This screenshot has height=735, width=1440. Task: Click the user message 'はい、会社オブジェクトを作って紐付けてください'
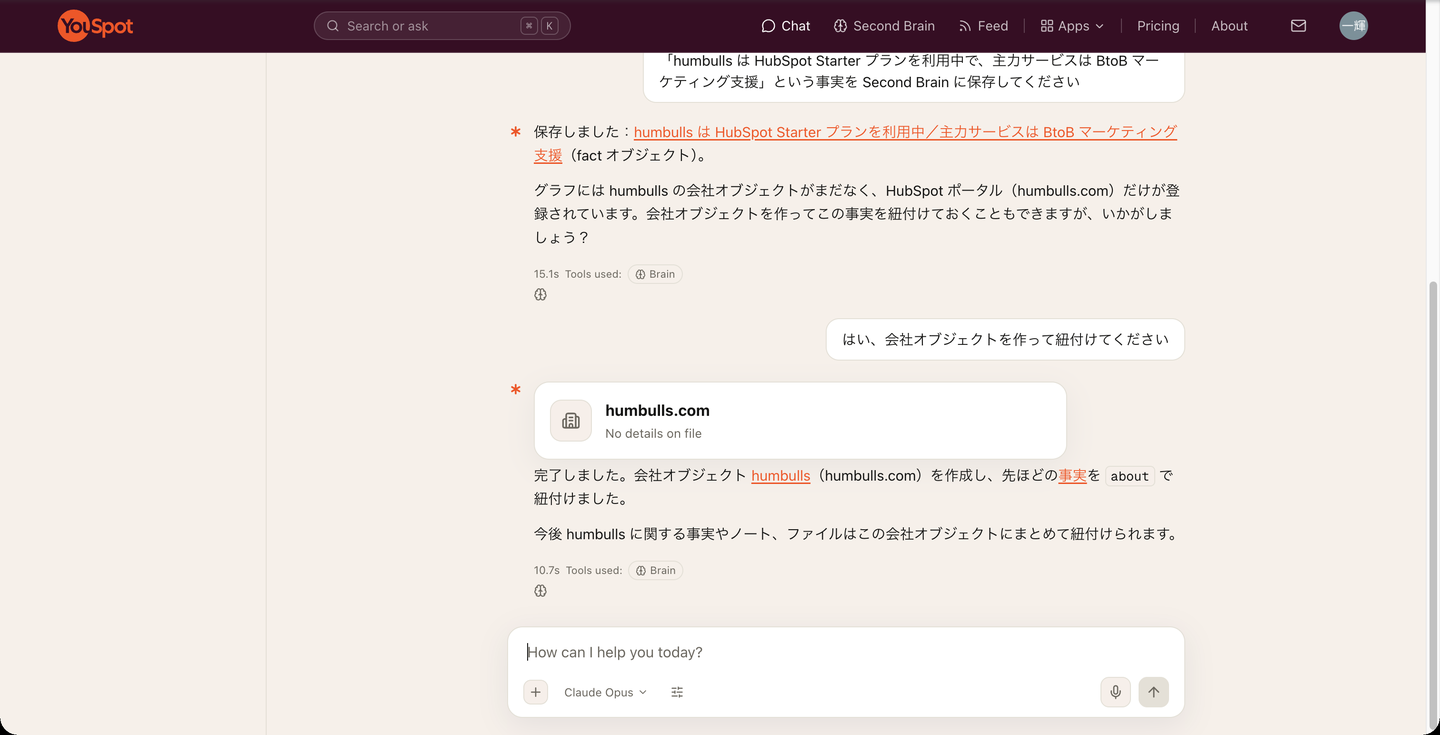pyautogui.click(x=1005, y=339)
